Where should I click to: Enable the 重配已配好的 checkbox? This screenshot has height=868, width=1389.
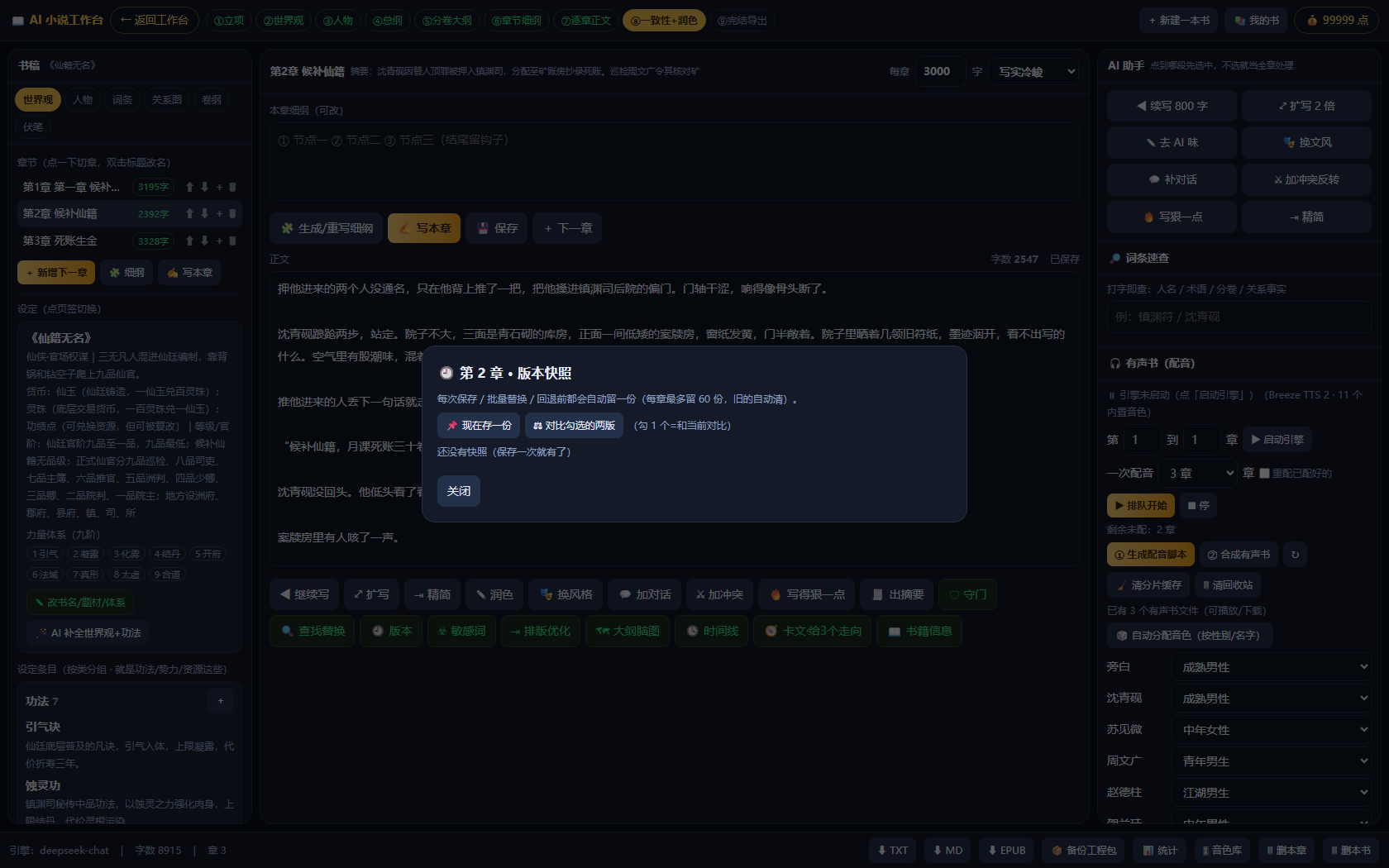coord(1264,474)
